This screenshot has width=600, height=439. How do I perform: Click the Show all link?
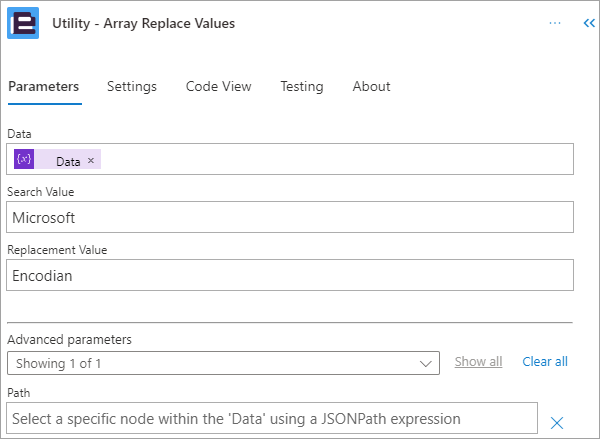tap(478, 362)
